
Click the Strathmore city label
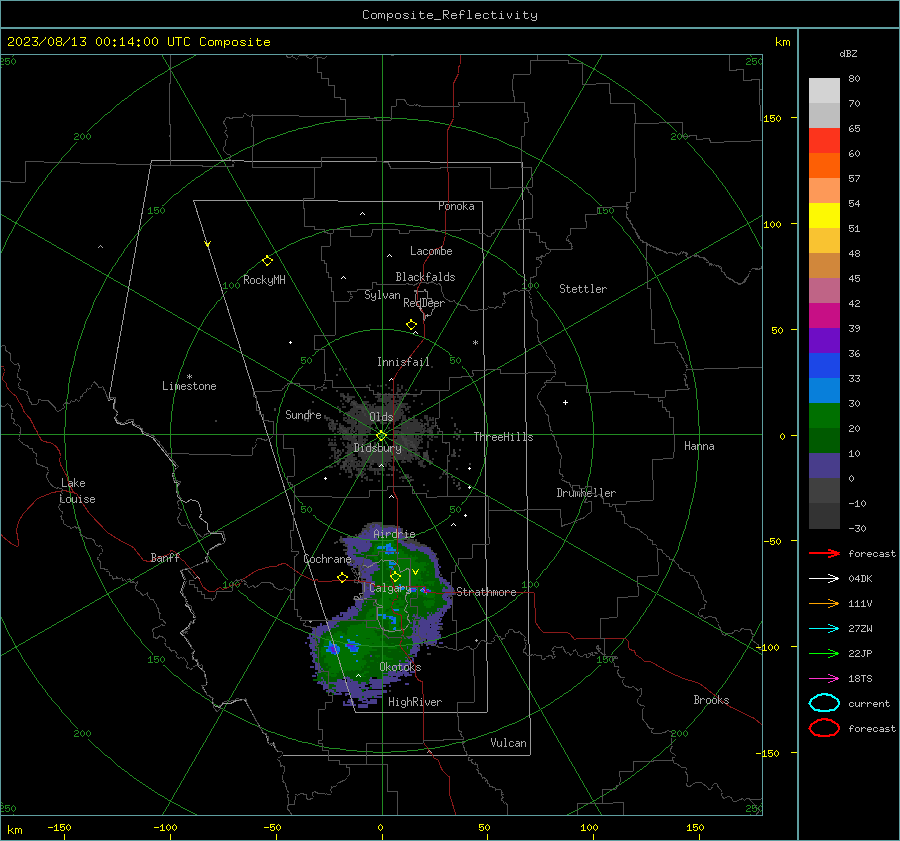point(486,592)
